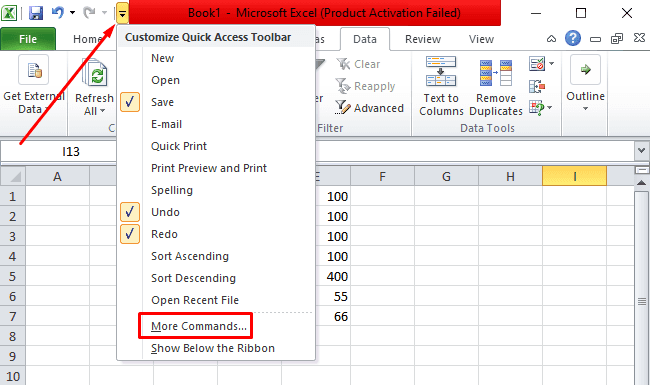Click the cell containing 66
Image resolution: width=650 pixels, height=385 pixels.
333,316
